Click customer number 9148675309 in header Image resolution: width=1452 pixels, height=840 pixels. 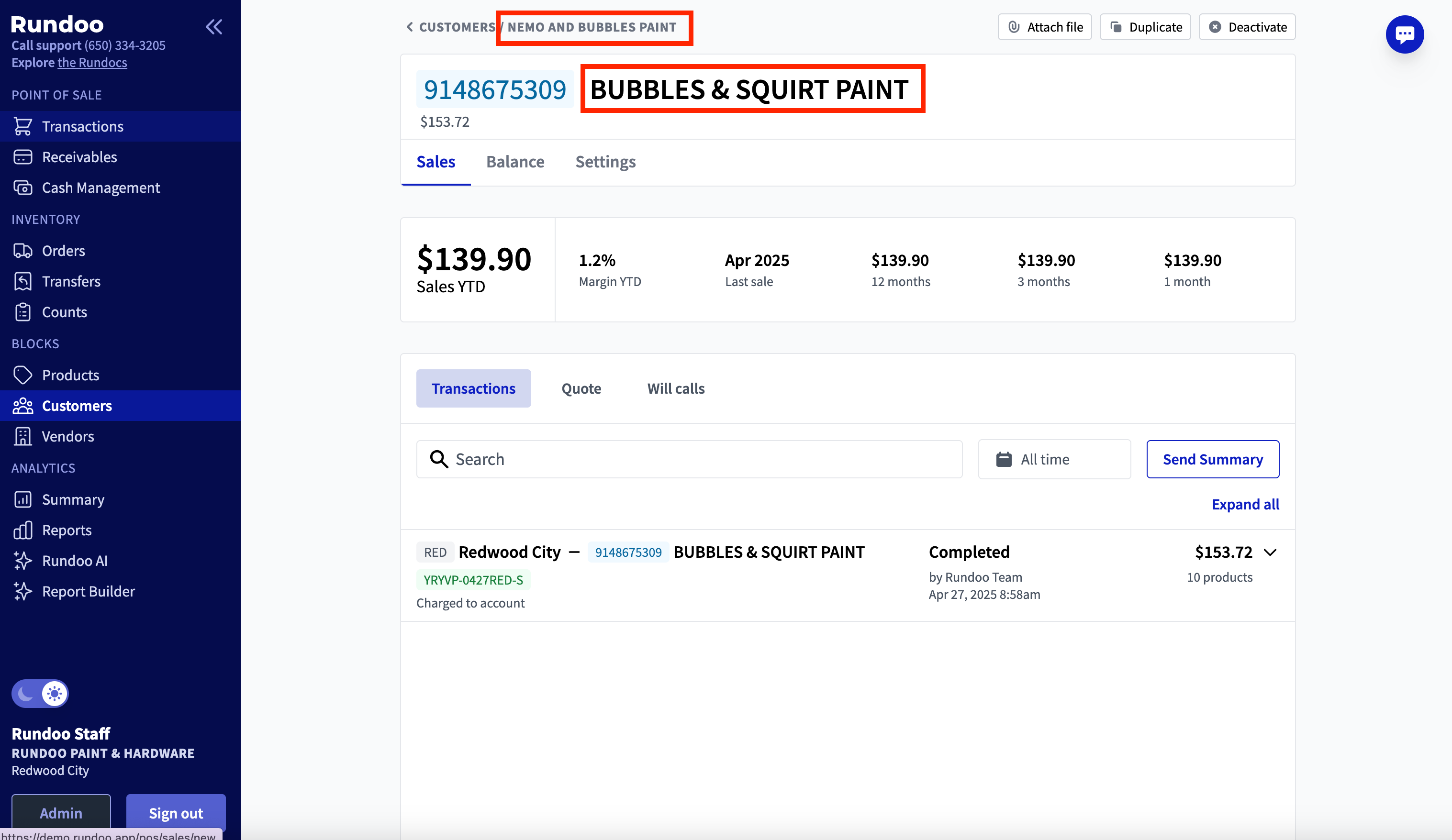(495, 89)
